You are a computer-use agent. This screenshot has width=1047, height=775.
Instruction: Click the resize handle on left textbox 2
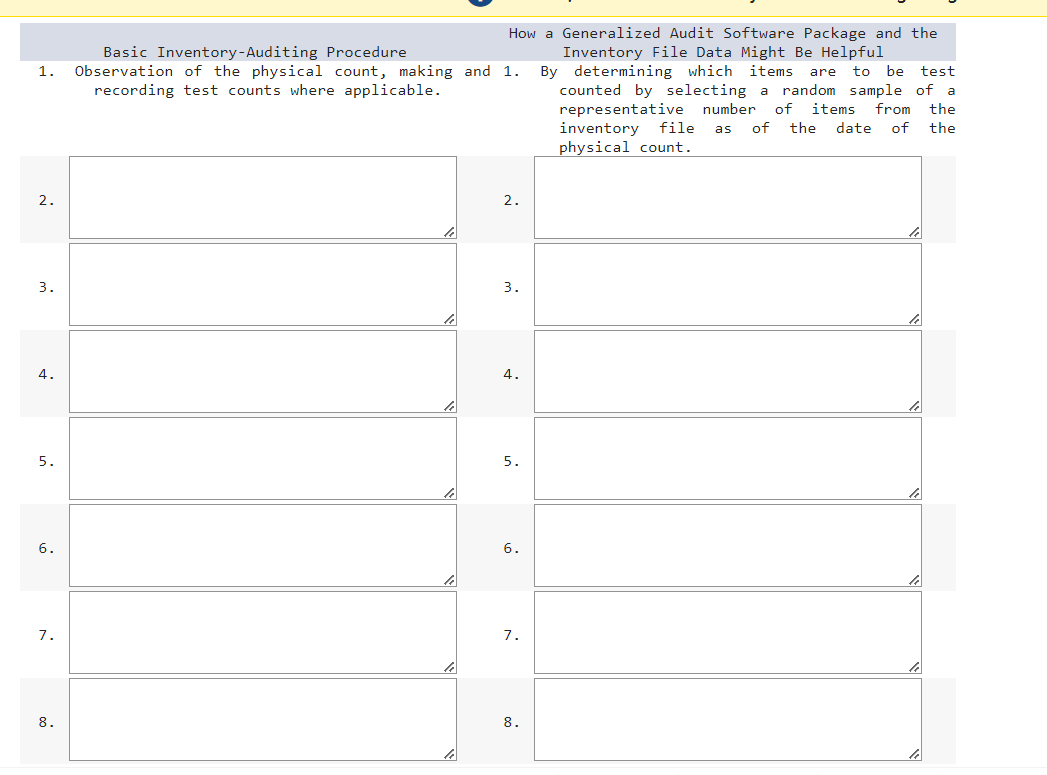coord(451,232)
